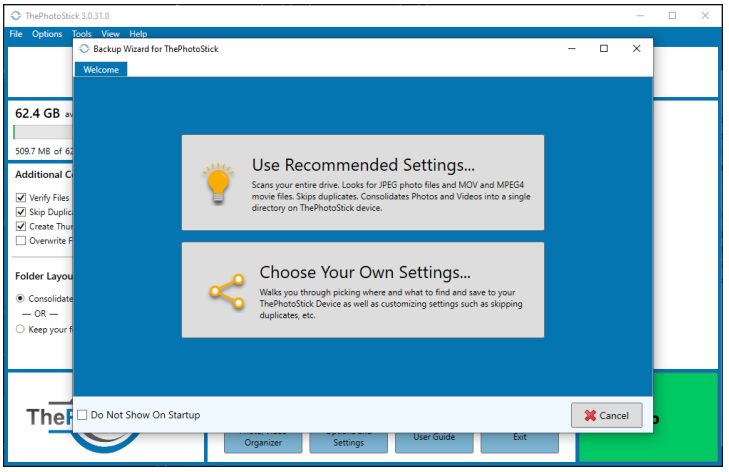
Task: Click the 509.7 MB used text
Action: [44, 151]
